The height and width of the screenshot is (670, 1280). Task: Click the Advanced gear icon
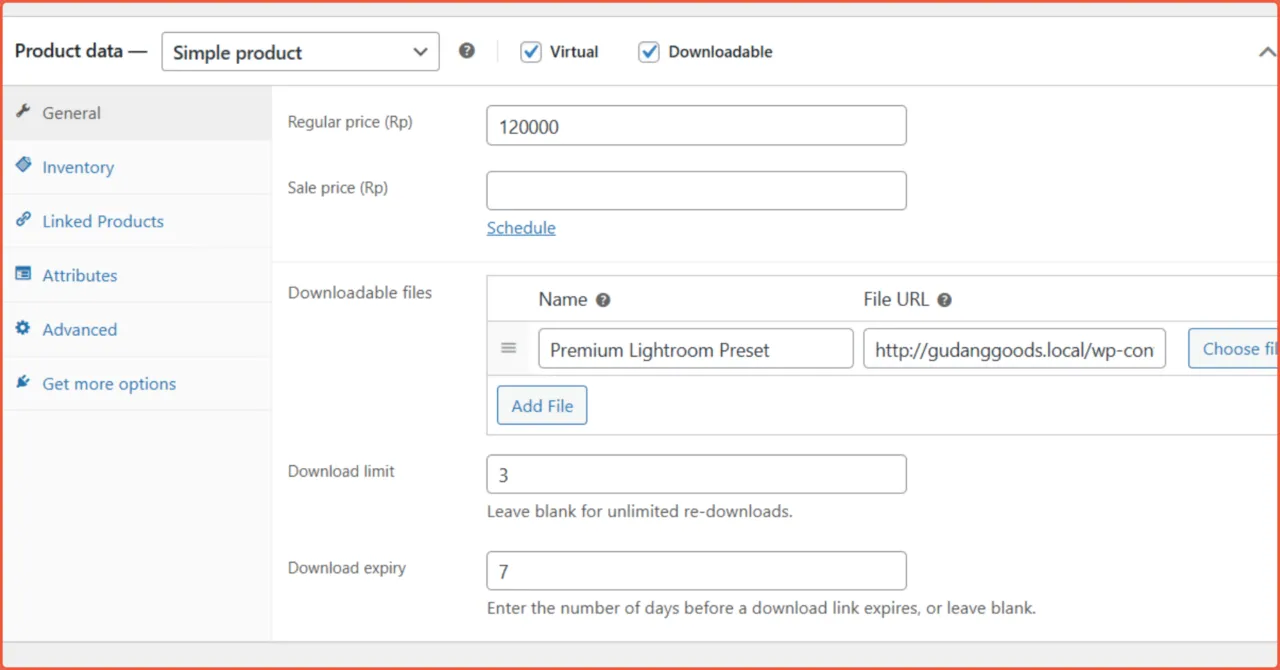(x=24, y=328)
